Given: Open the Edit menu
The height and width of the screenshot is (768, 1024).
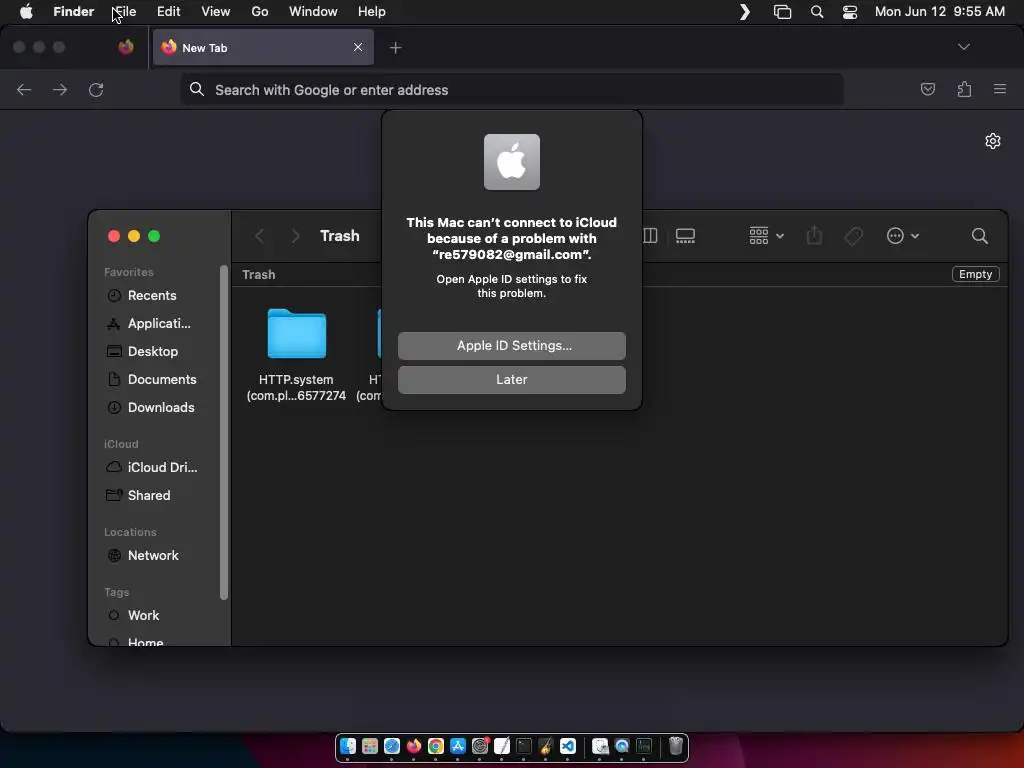Looking at the screenshot, I should pyautogui.click(x=168, y=11).
